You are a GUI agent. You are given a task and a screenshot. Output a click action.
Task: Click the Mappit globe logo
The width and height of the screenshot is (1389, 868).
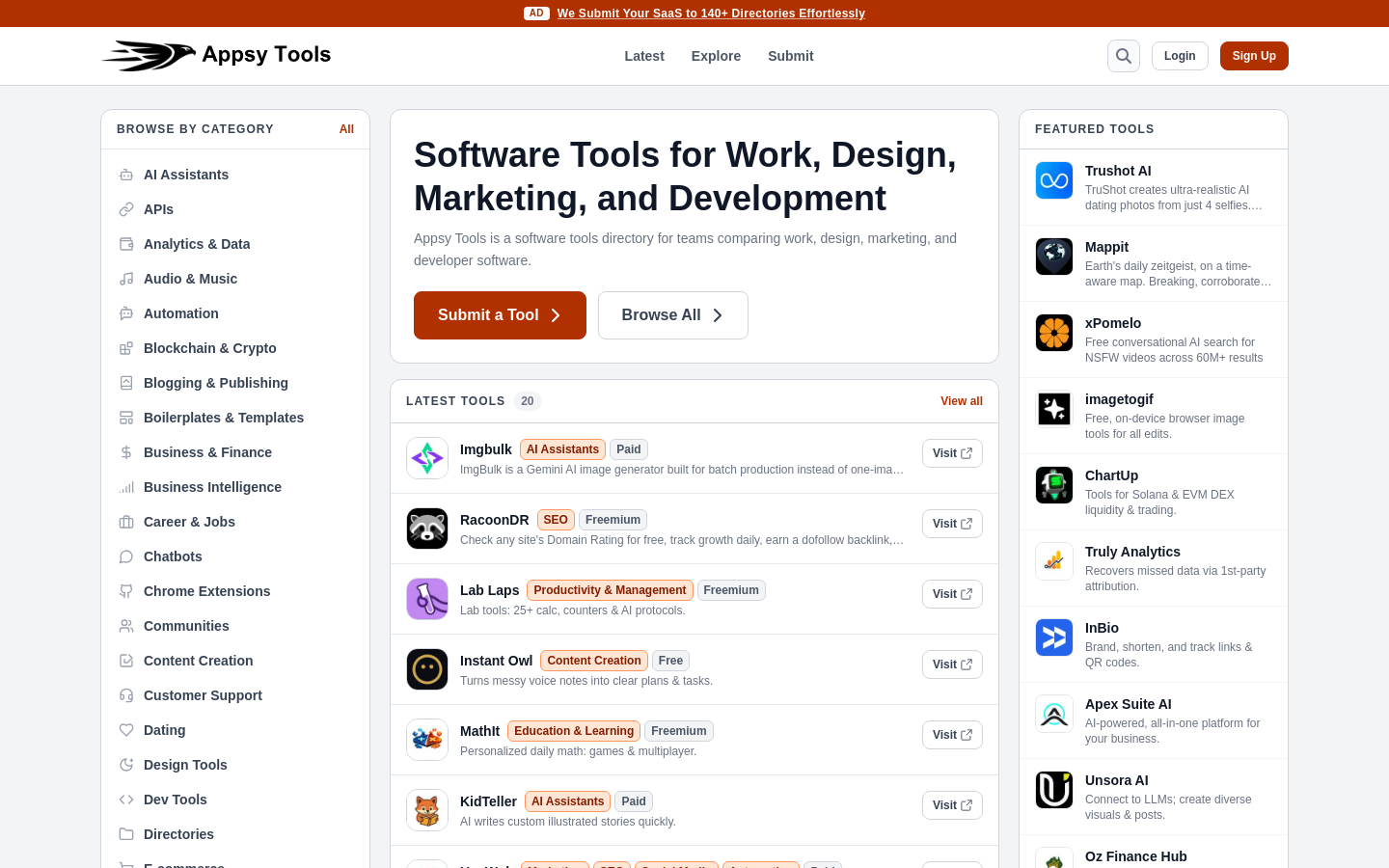(1054, 257)
